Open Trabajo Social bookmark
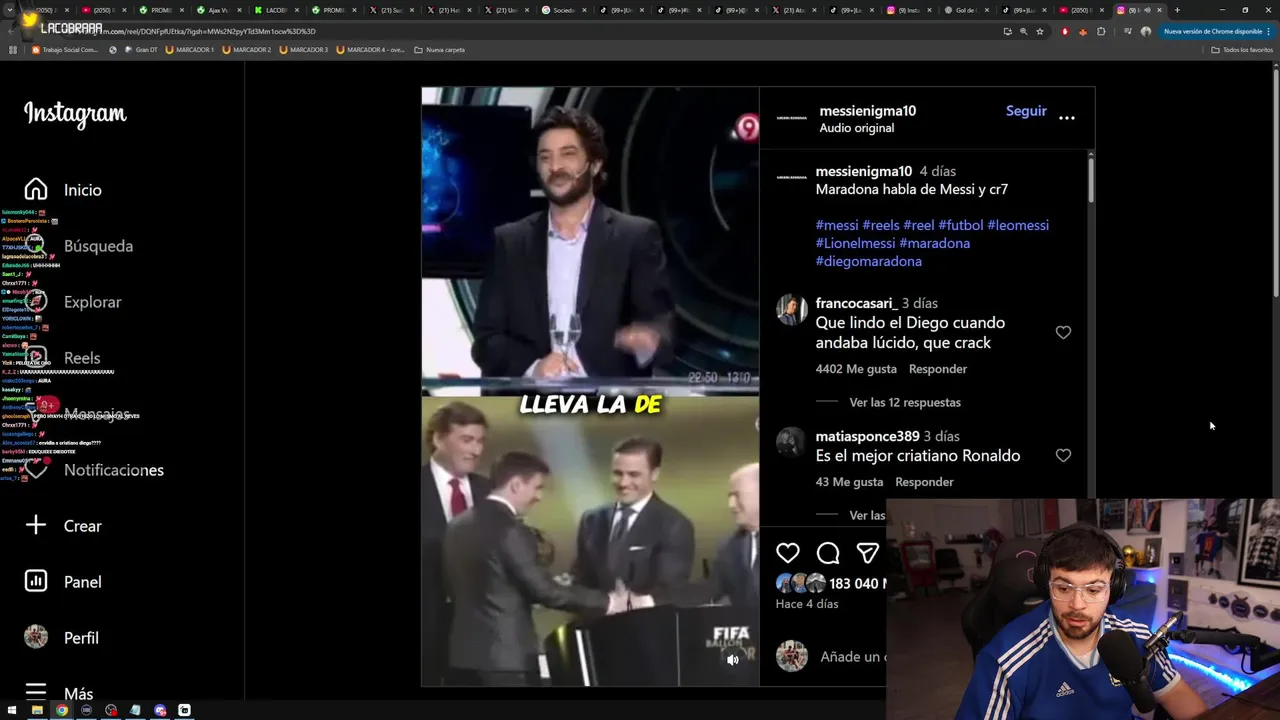Image resolution: width=1280 pixels, height=720 pixels. (65, 49)
